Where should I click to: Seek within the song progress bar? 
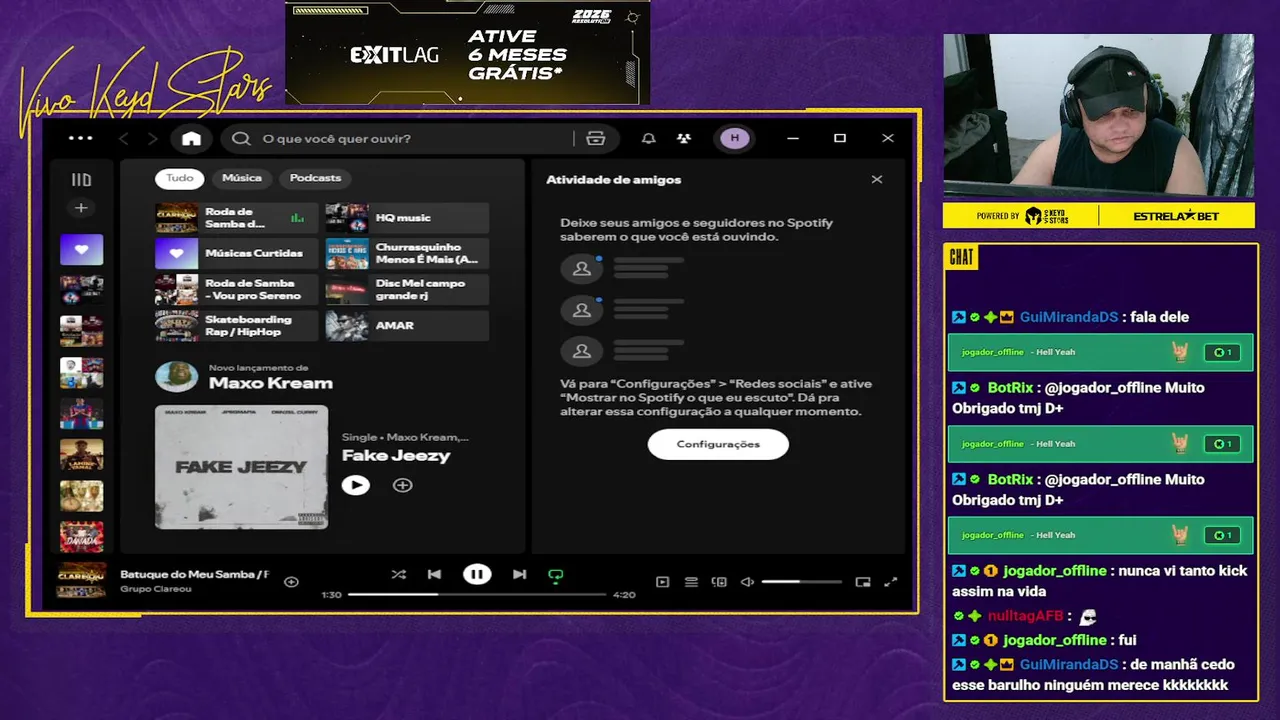477,594
